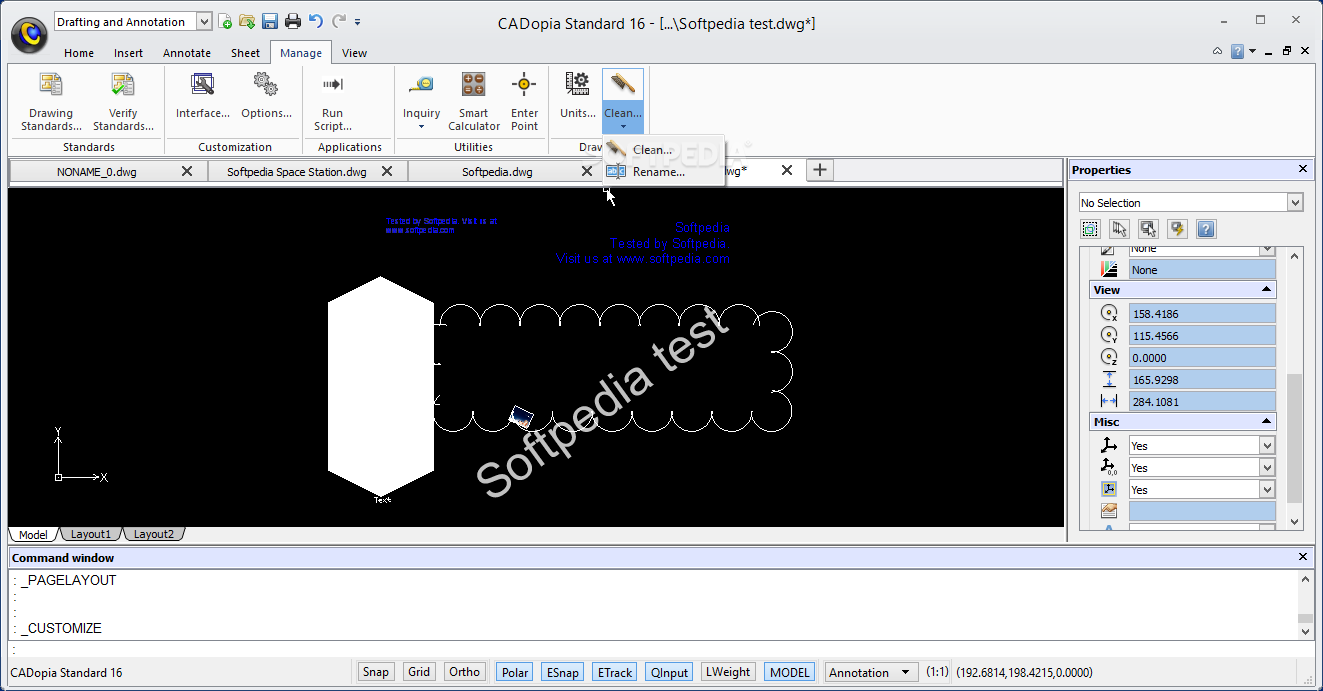The width and height of the screenshot is (1323, 691).
Task: Open the quick access toolbar customize arrow
Action: click(358, 21)
